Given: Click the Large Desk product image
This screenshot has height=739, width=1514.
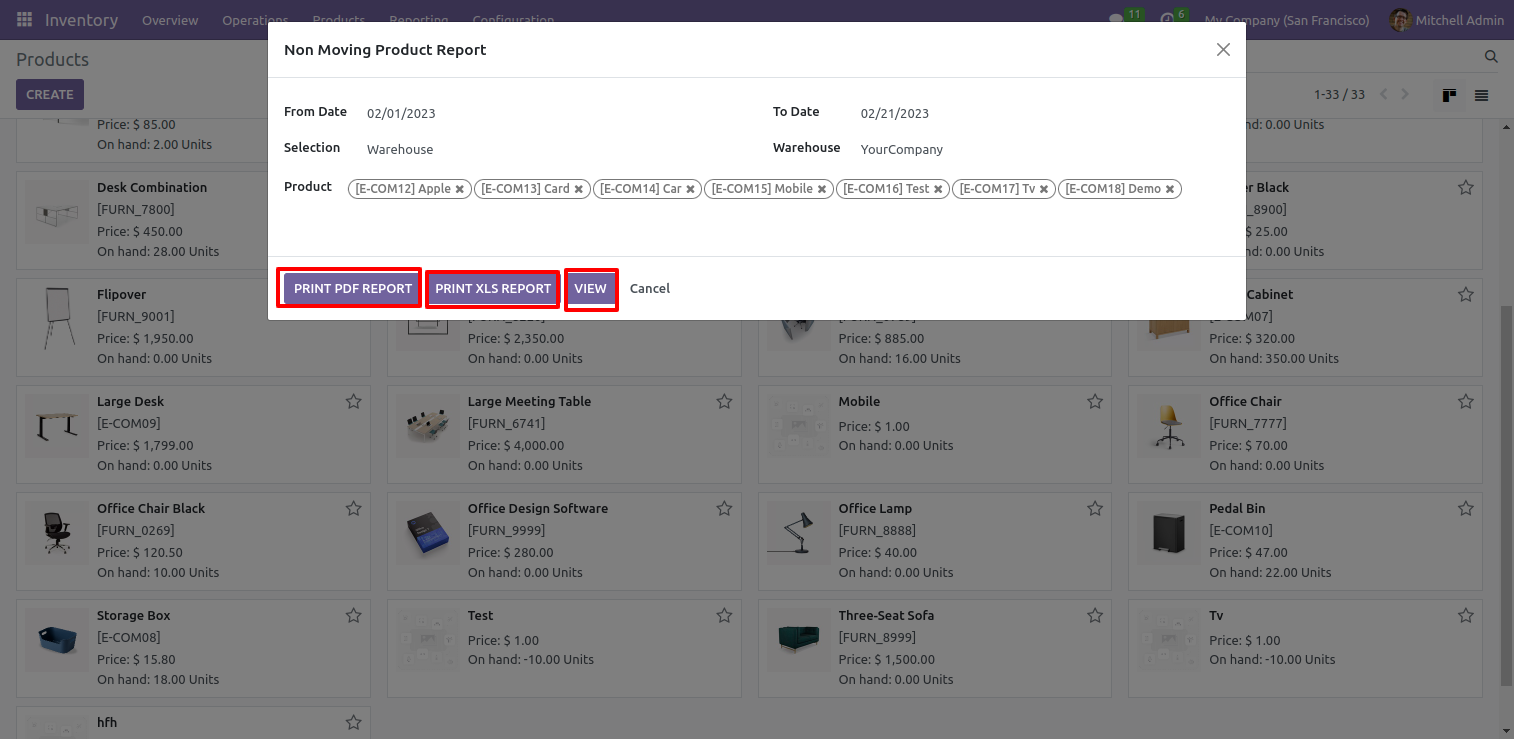Looking at the screenshot, I should (x=57, y=426).
